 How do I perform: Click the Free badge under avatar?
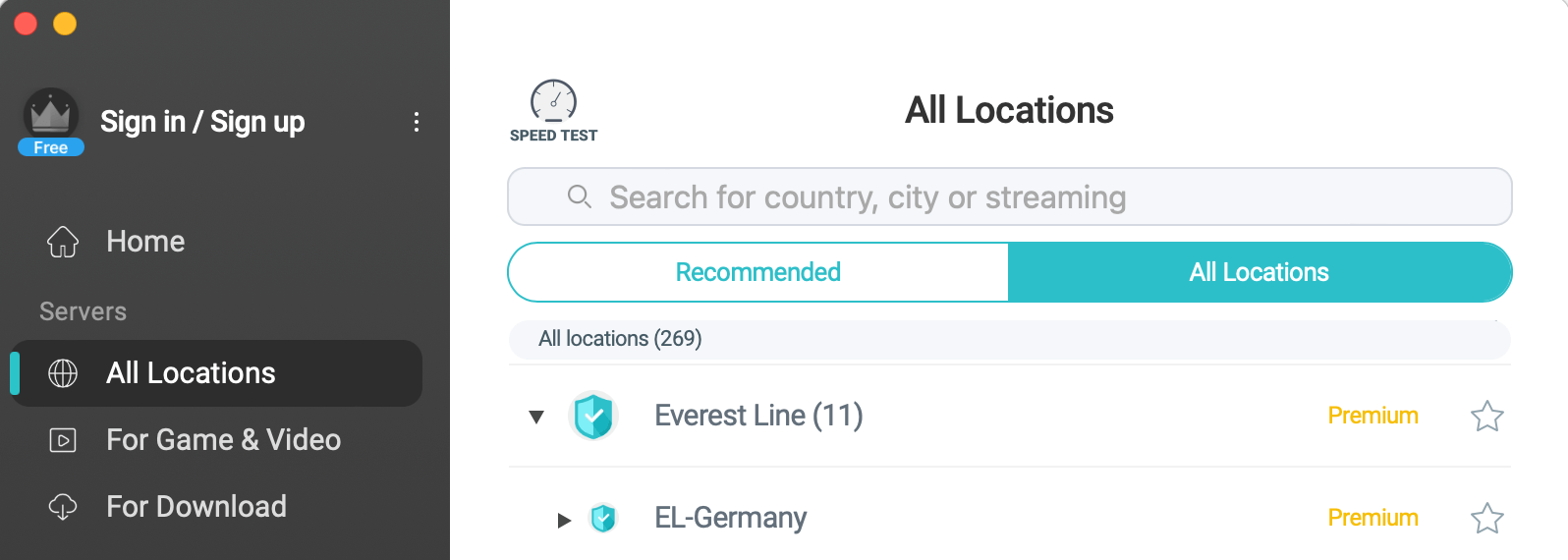tap(51, 147)
